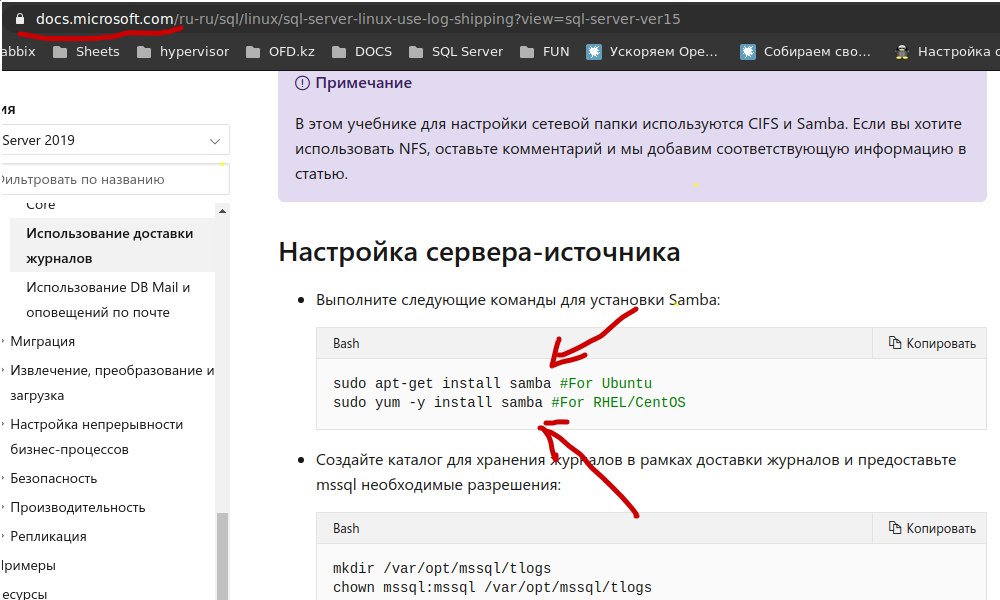Click the 'mkdir /var/opt/mssql/tlogs' line

point(442,568)
